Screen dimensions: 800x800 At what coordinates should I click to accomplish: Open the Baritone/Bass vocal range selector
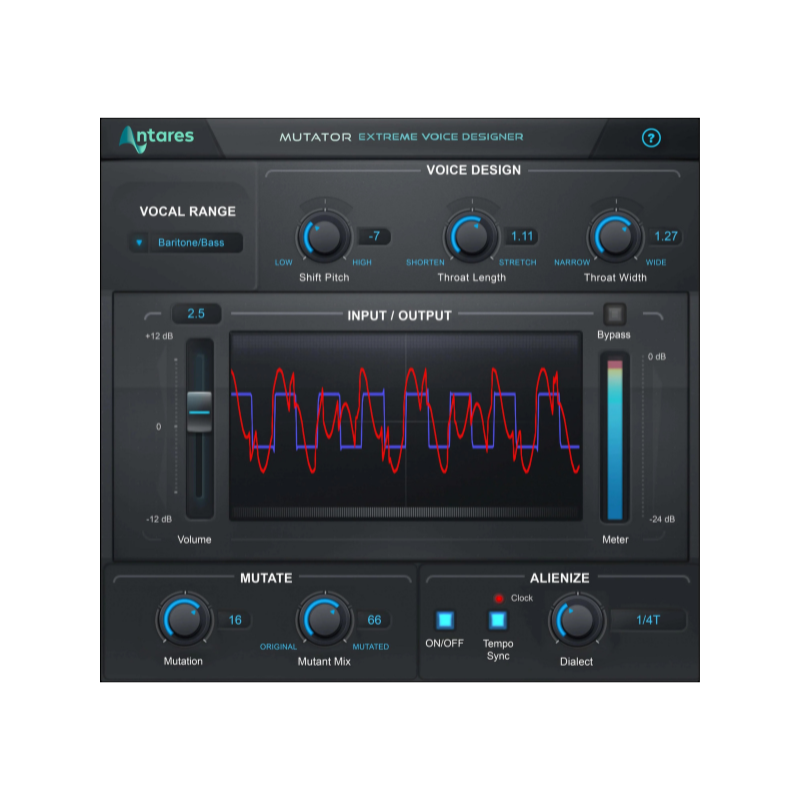pos(195,242)
